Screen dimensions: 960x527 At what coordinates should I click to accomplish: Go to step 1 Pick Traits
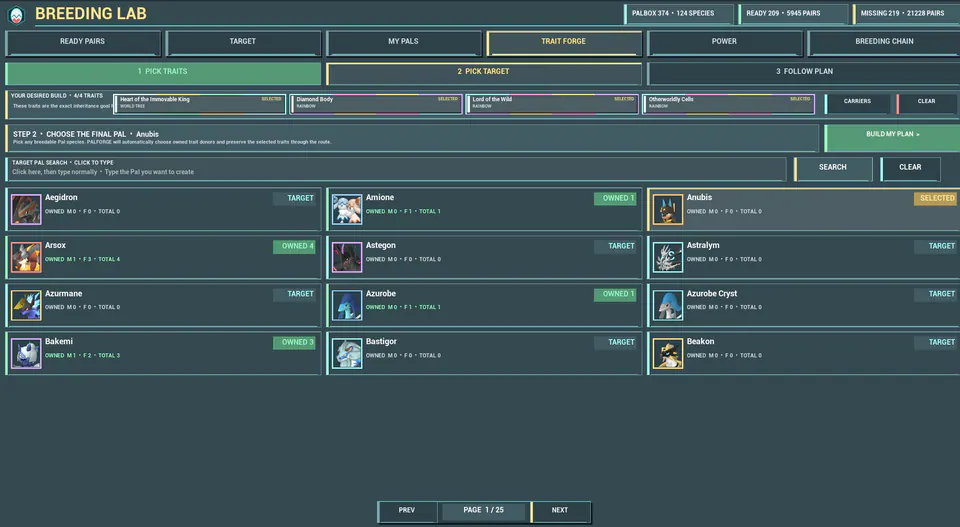[x=163, y=73]
